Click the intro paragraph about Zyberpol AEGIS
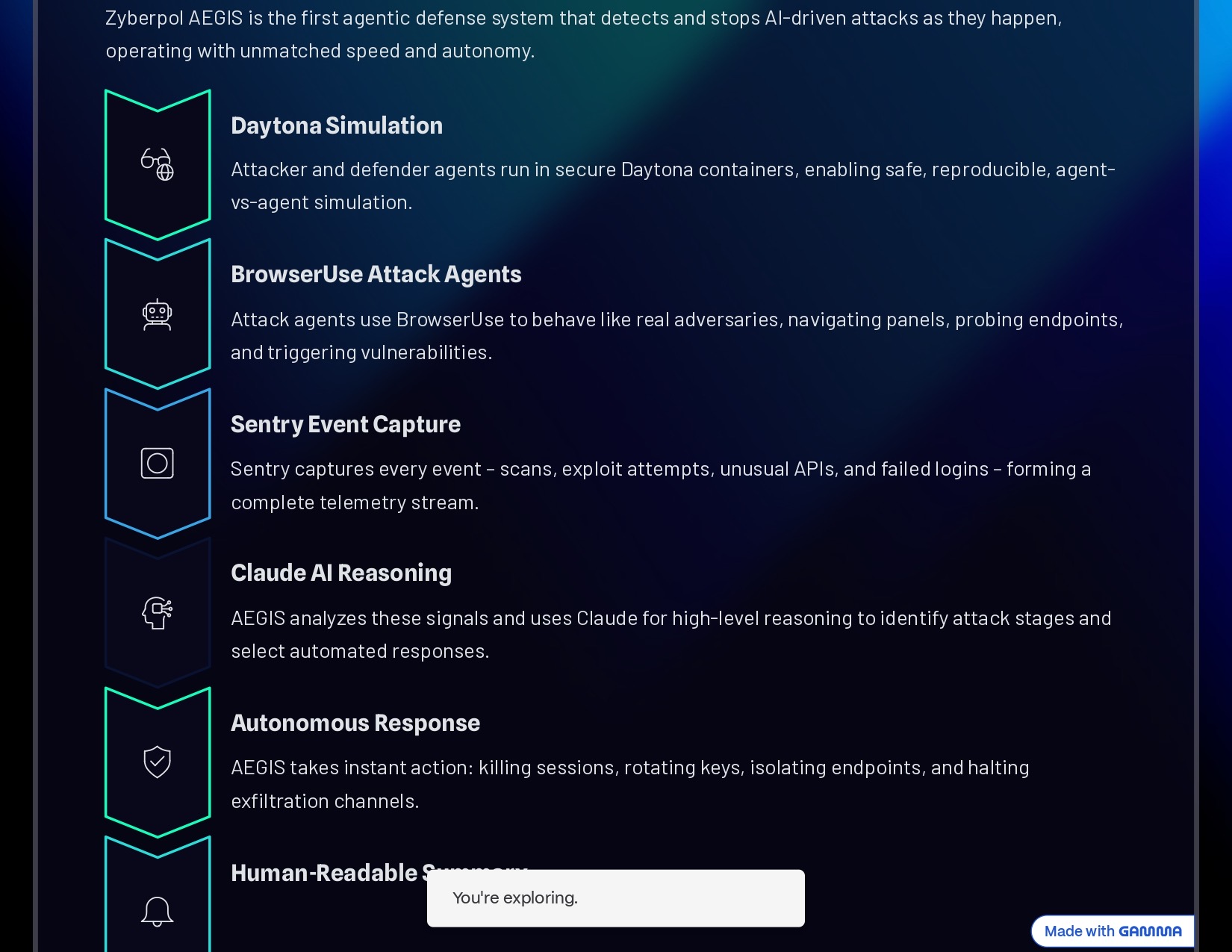Viewport: 1232px width, 952px height. coord(584,34)
